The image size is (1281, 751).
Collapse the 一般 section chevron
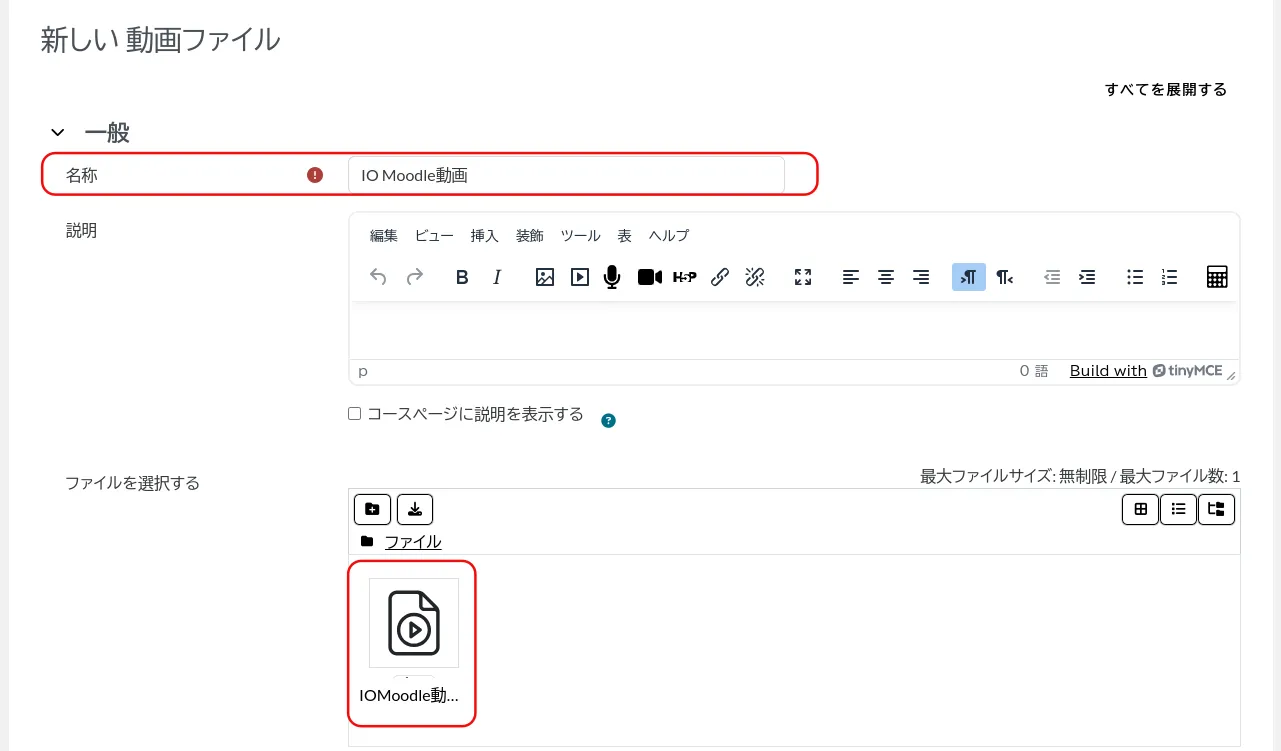tap(58, 132)
